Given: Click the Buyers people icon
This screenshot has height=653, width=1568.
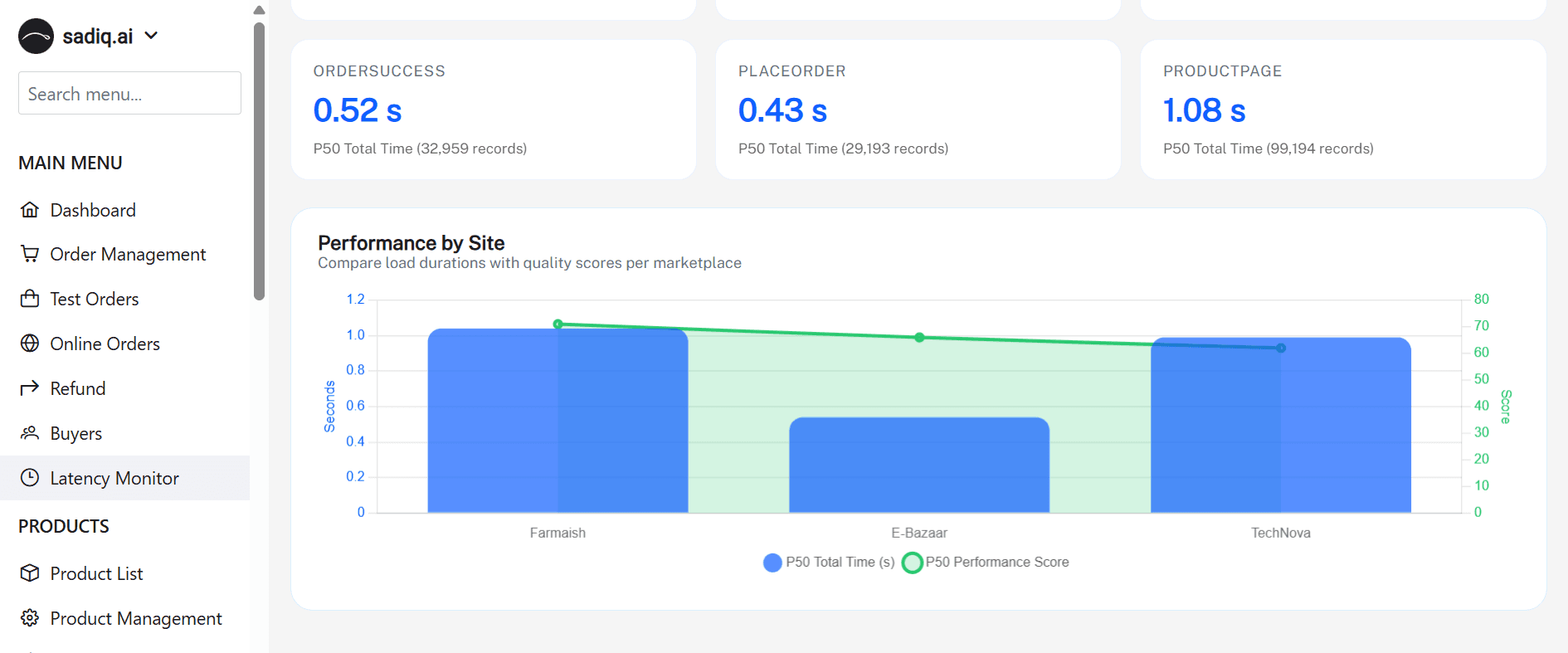Looking at the screenshot, I should (x=30, y=433).
